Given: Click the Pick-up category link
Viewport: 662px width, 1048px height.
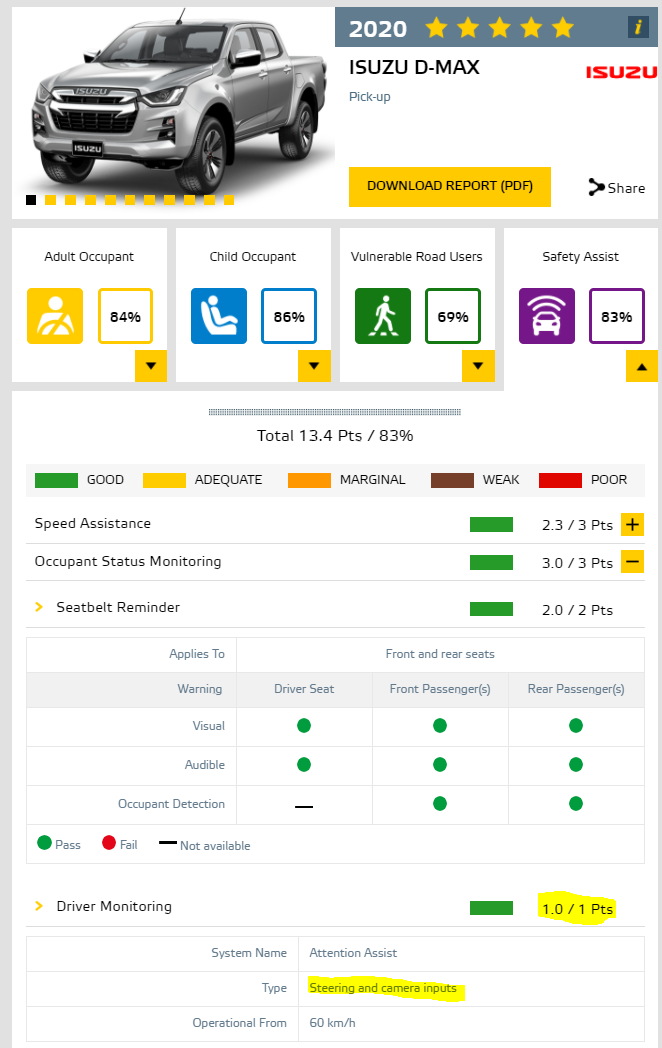Looking at the screenshot, I should tap(370, 97).
